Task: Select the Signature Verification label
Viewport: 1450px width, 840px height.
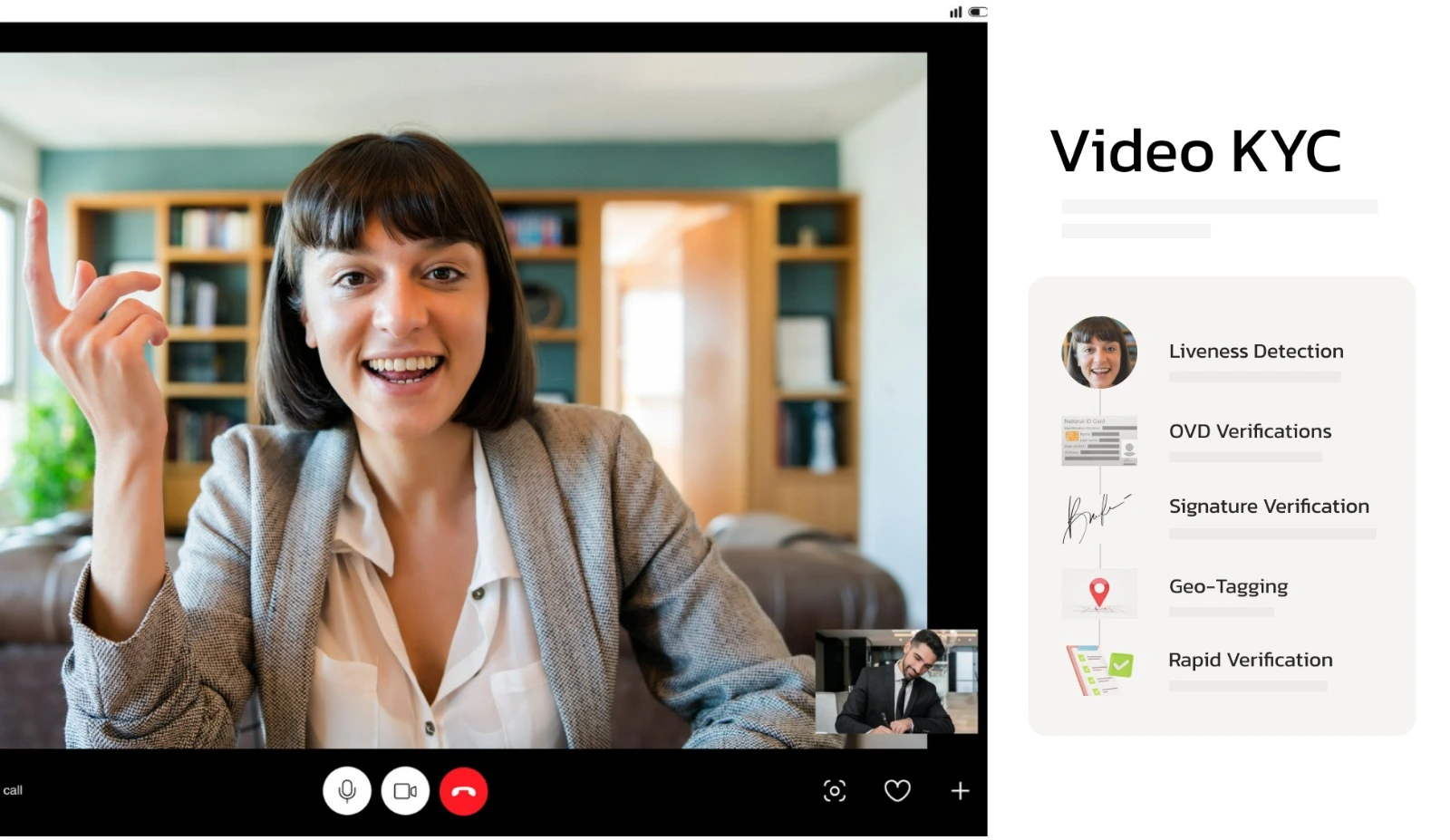Action: (1268, 507)
